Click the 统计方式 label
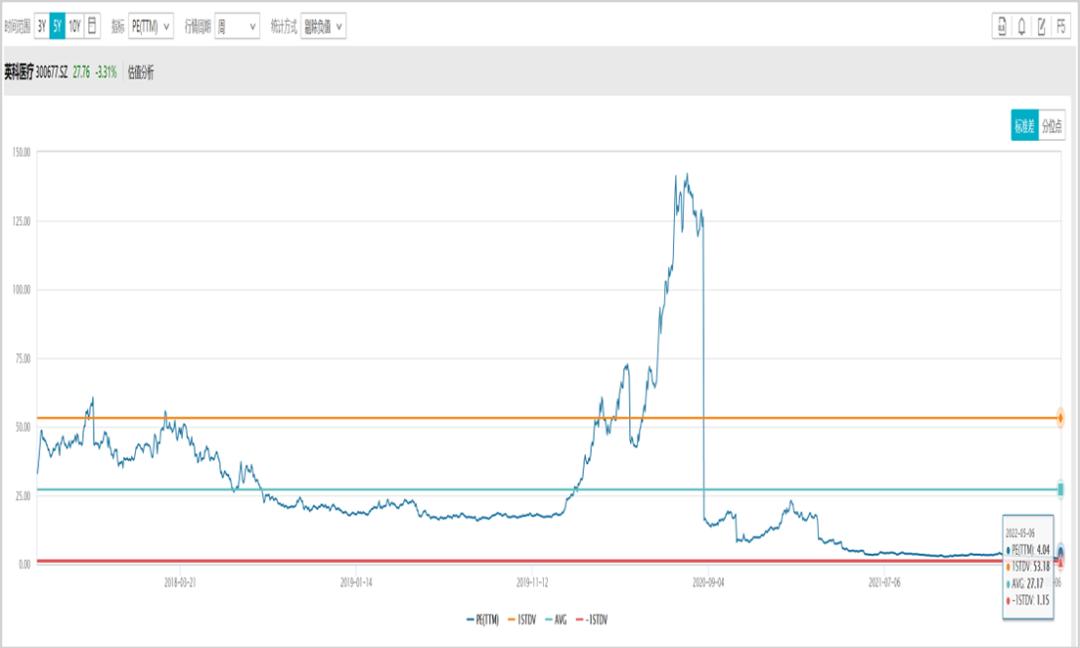The image size is (1080, 648). coord(284,26)
